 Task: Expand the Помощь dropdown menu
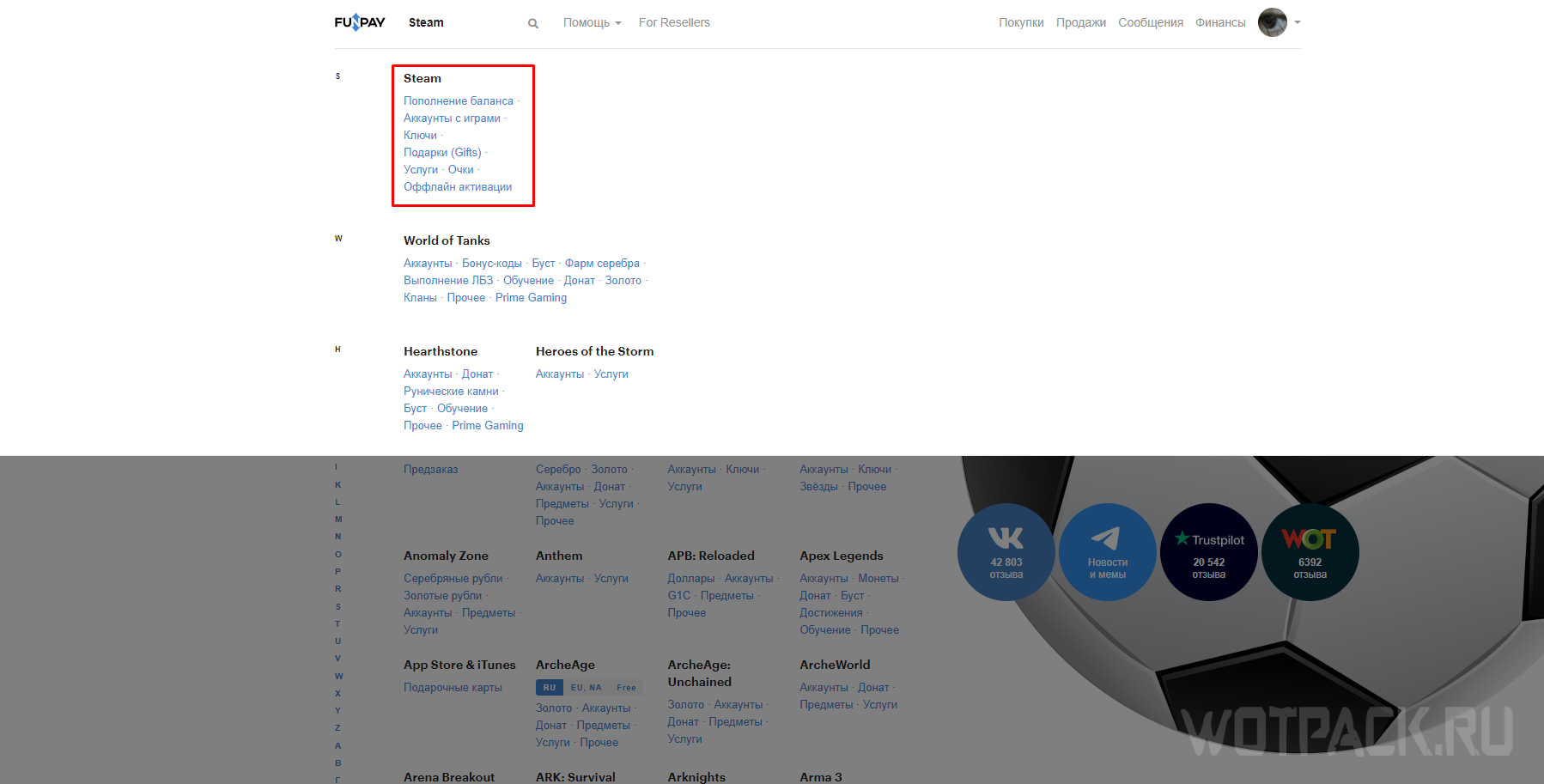coord(592,22)
